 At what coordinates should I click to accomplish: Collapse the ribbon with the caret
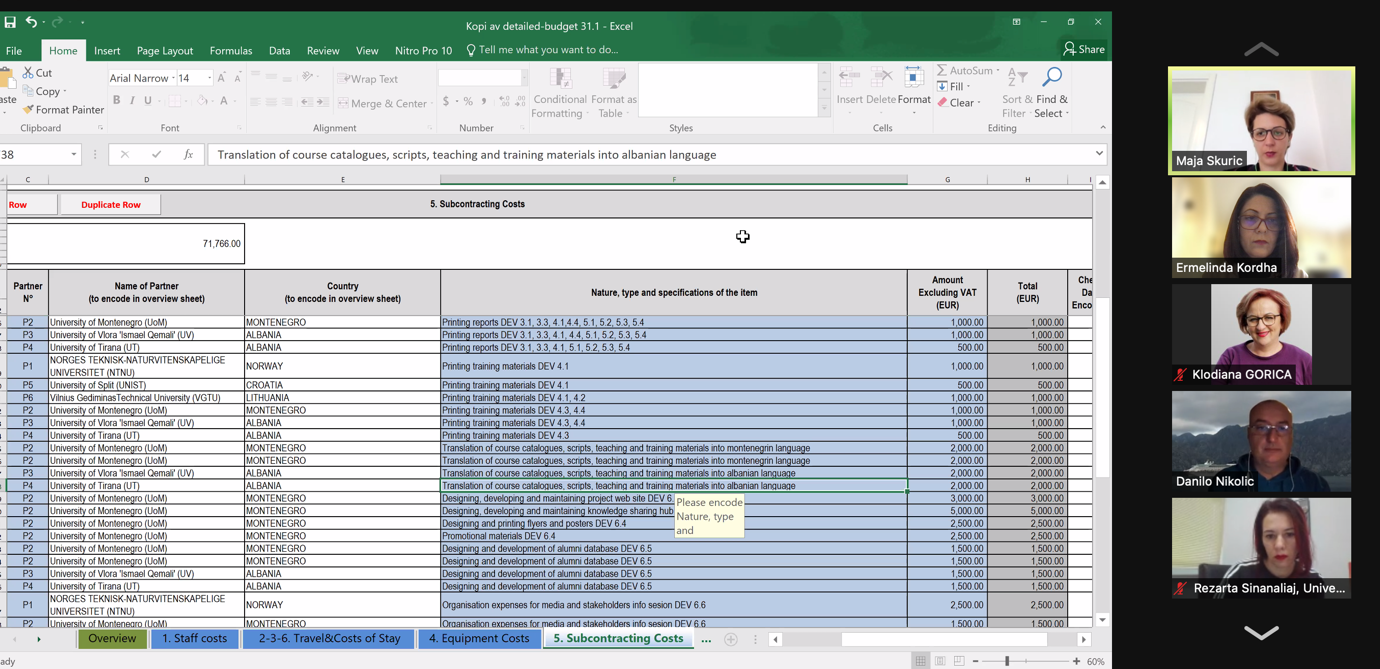click(x=1103, y=128)
